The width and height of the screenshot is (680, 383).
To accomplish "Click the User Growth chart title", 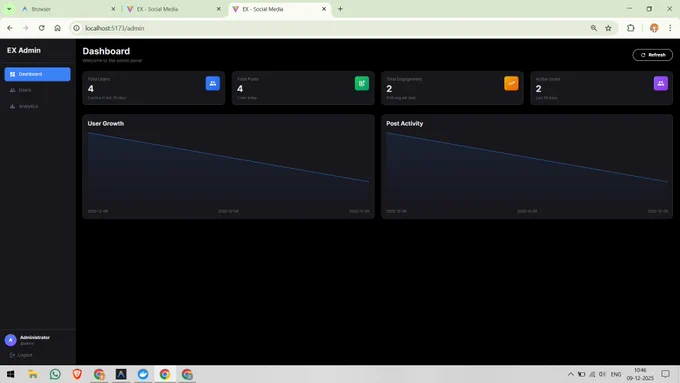I will coord(106,124).
